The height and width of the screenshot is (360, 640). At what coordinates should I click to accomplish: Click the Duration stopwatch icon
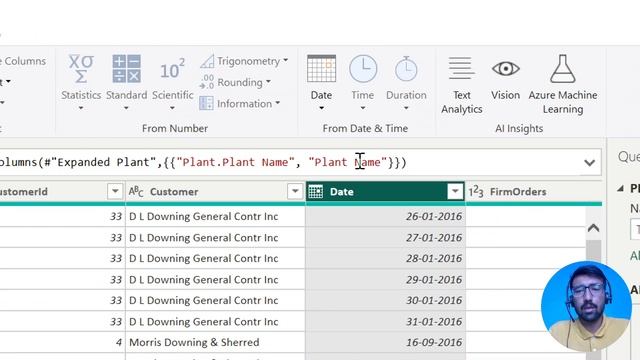406,69
